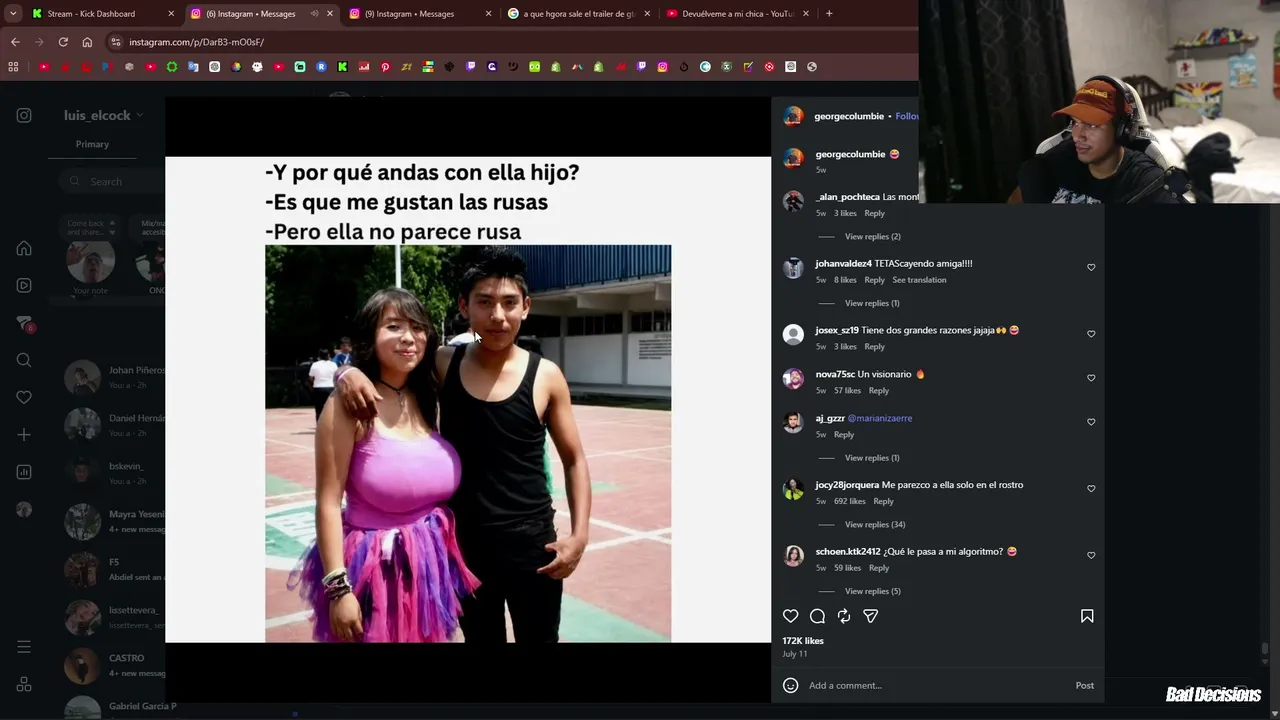Reload the Instagram page
This screenshot has width=1280, height=720.
pyautogui.click(x=63, y=42)
